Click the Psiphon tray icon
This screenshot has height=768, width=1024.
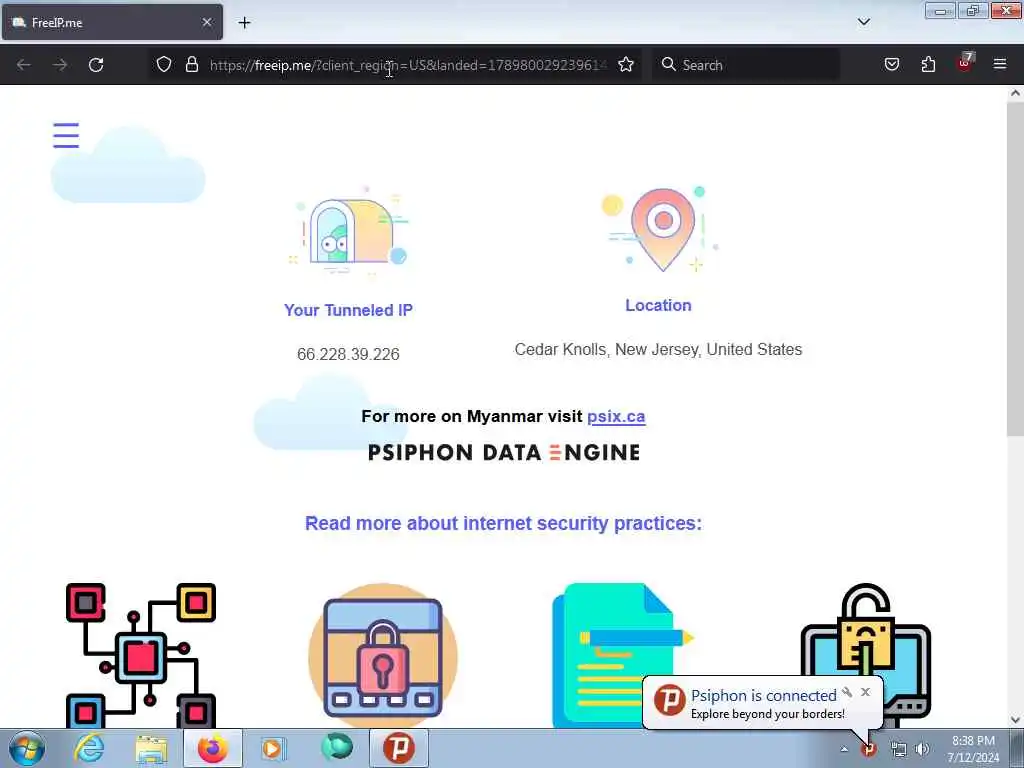tap(869, 749)
